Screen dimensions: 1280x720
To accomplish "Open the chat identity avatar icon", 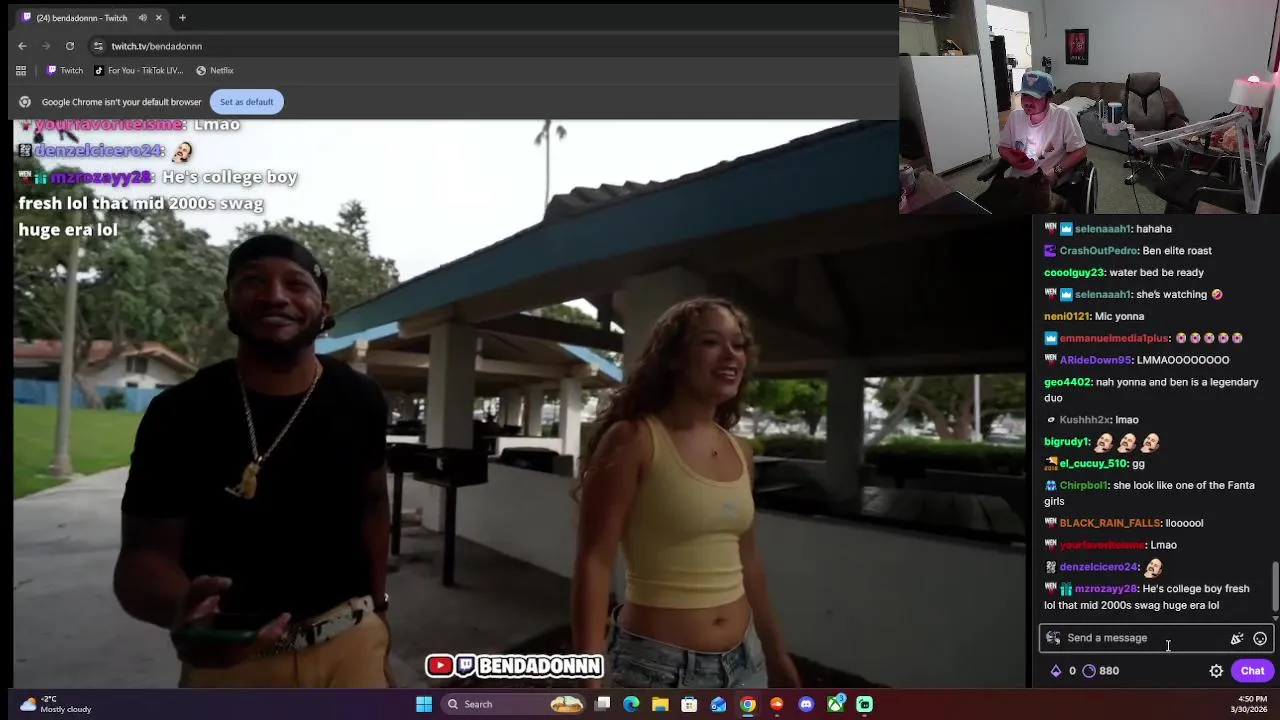I will click(x=1053, y=638).
